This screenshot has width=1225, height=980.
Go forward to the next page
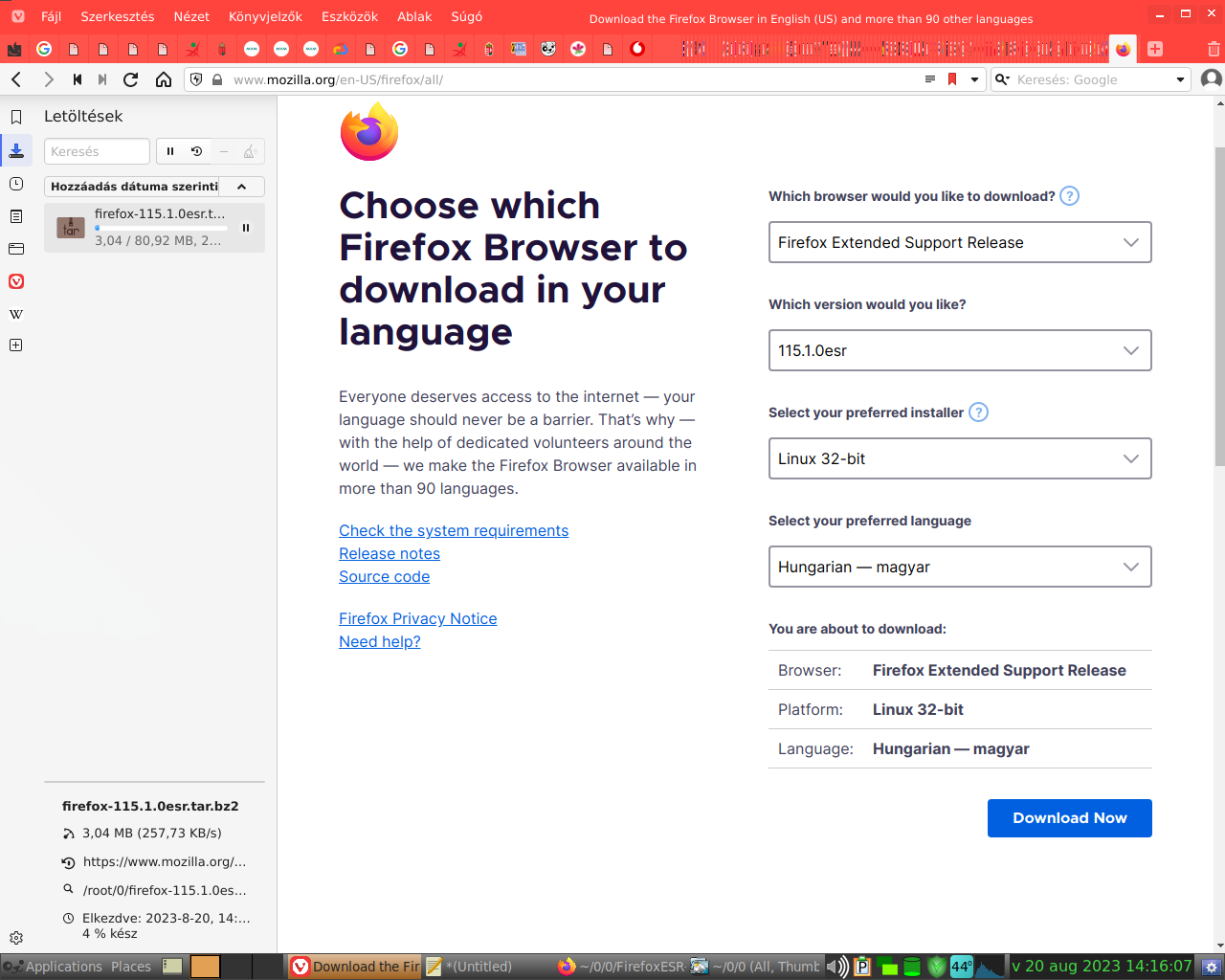48,79
